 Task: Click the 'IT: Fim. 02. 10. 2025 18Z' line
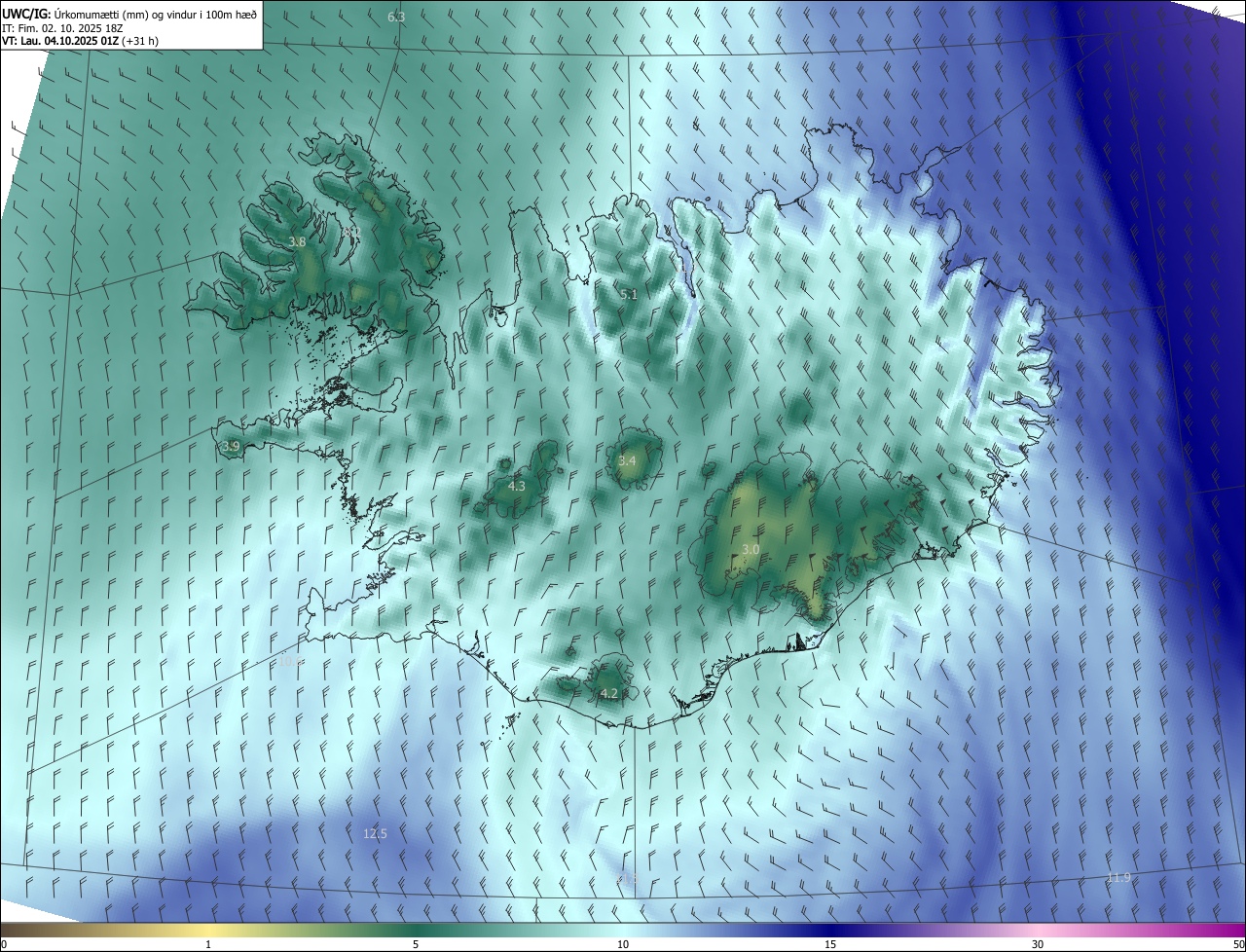pos(63,28)
